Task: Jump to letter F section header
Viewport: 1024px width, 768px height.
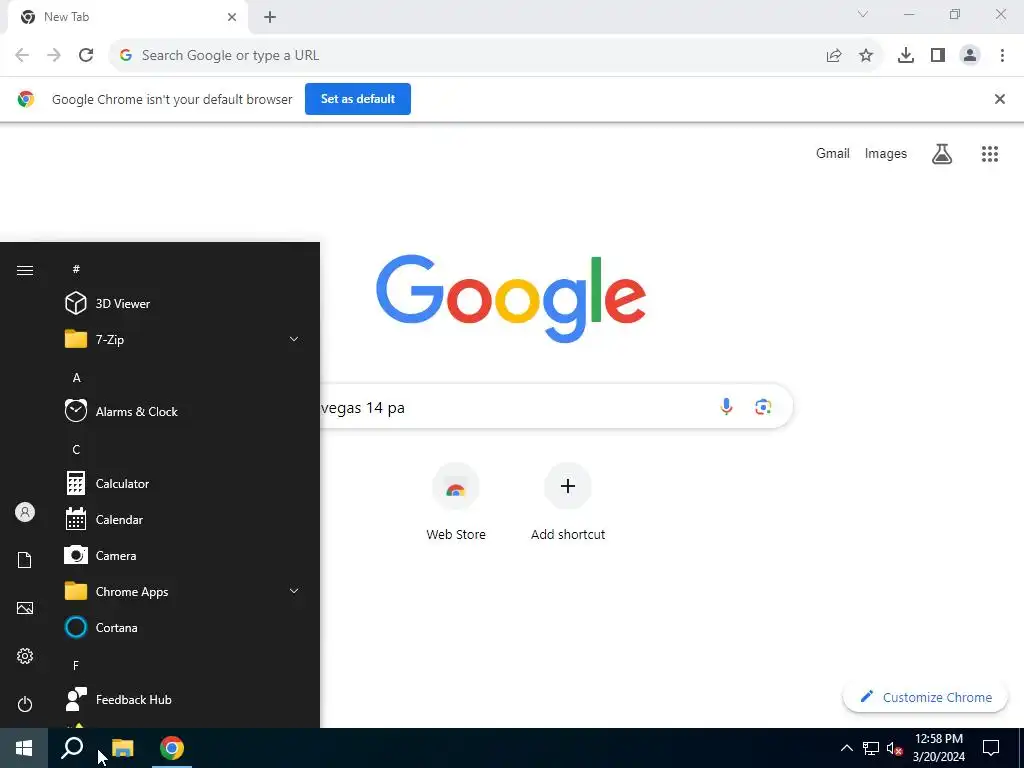Action: pos(76,665)
